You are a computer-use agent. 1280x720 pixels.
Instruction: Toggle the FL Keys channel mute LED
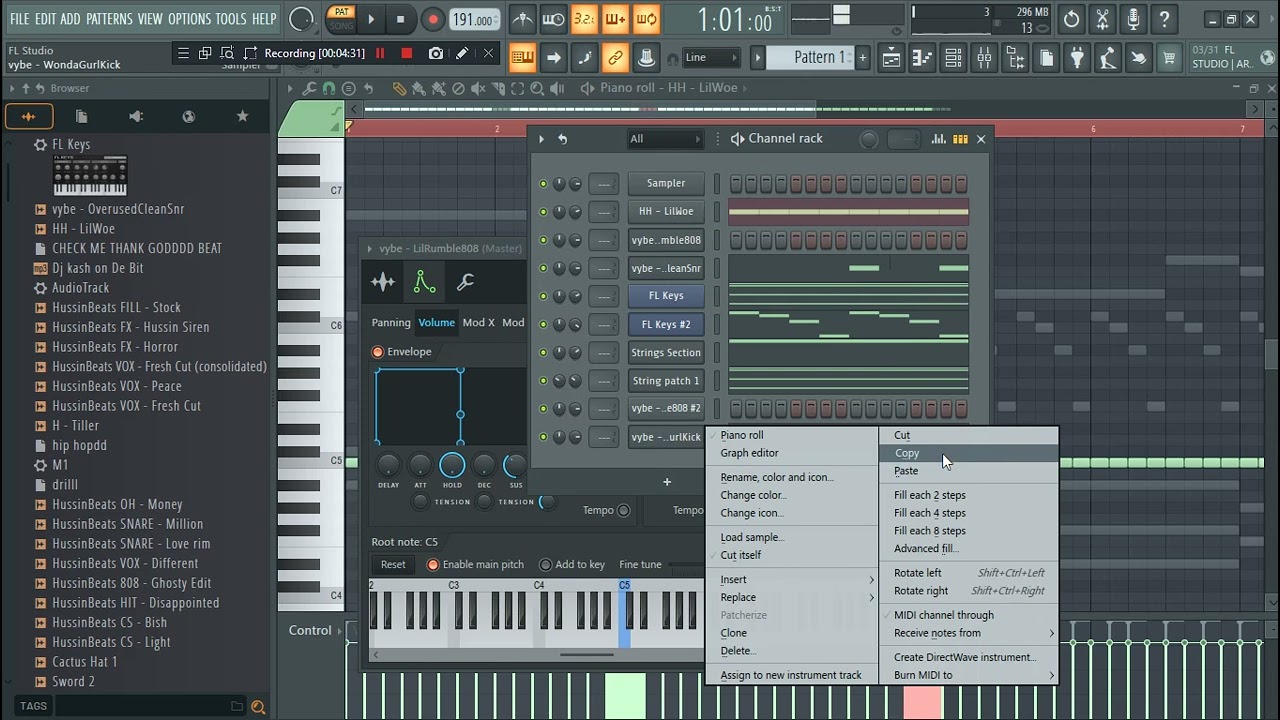(x=543, y=296)
